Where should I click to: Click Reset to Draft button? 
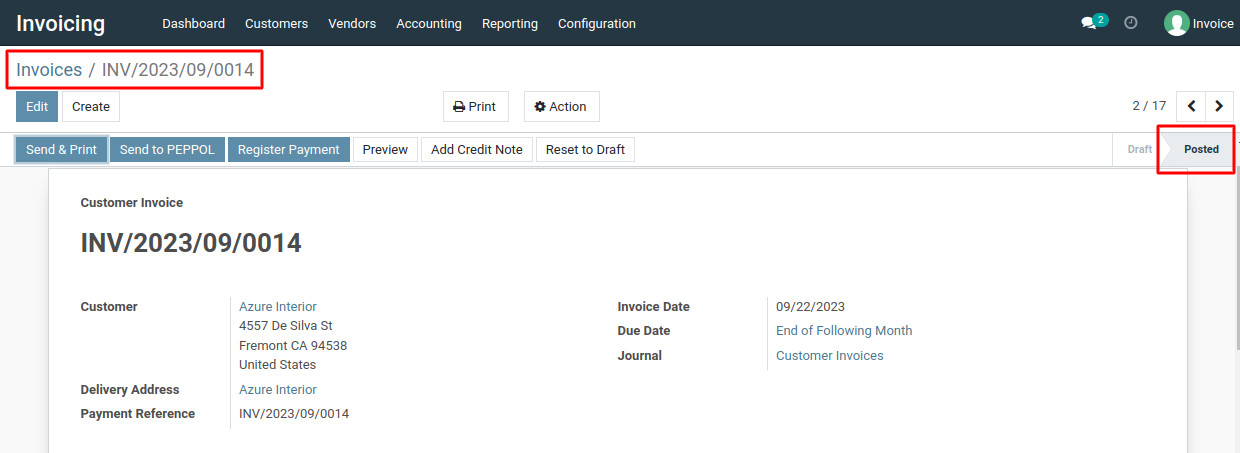coord(585,150)
